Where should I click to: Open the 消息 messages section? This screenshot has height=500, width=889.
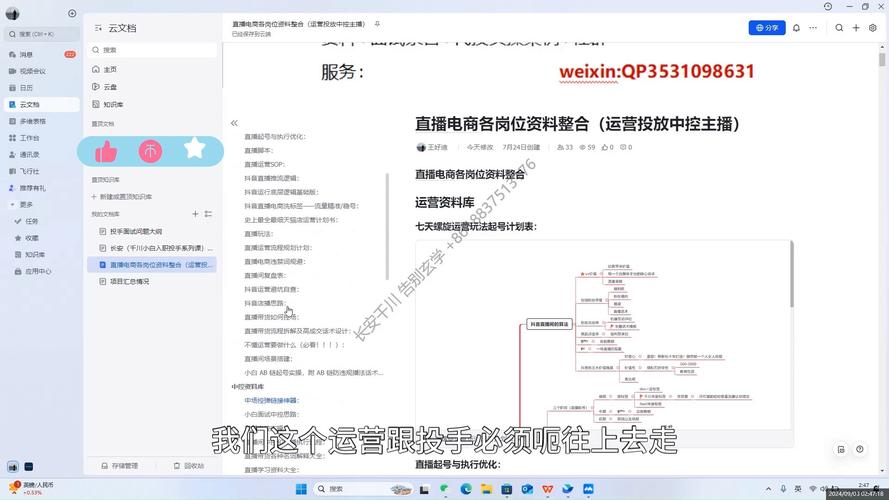(26, 54)
